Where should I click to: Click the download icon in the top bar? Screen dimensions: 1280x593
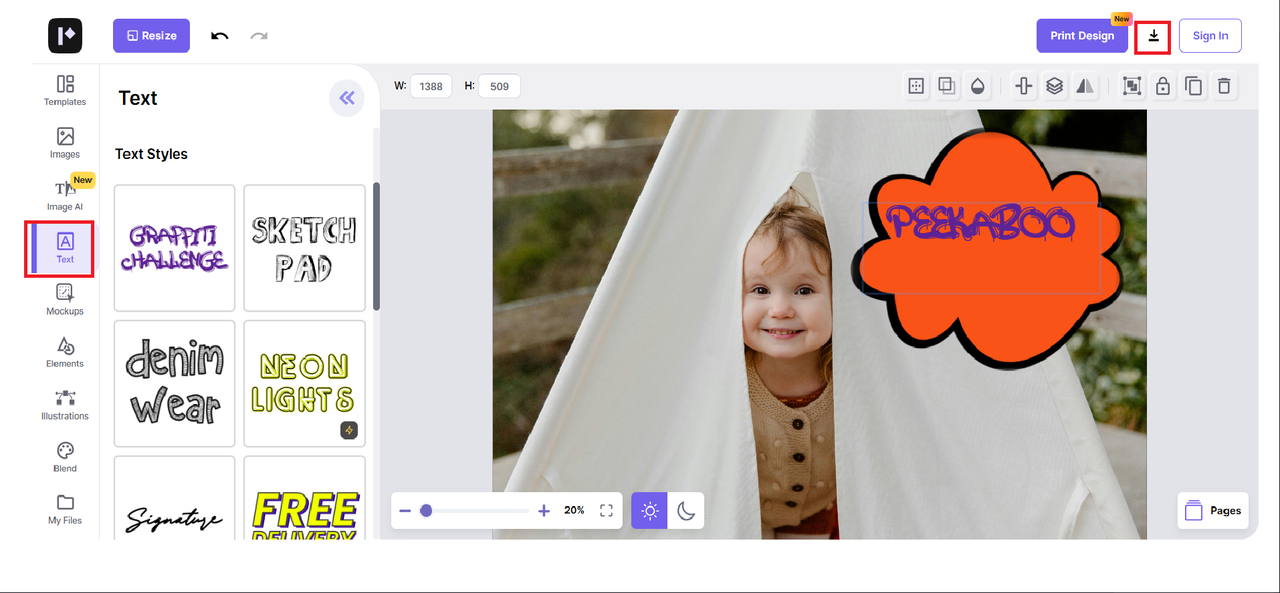pos(1153,36)
